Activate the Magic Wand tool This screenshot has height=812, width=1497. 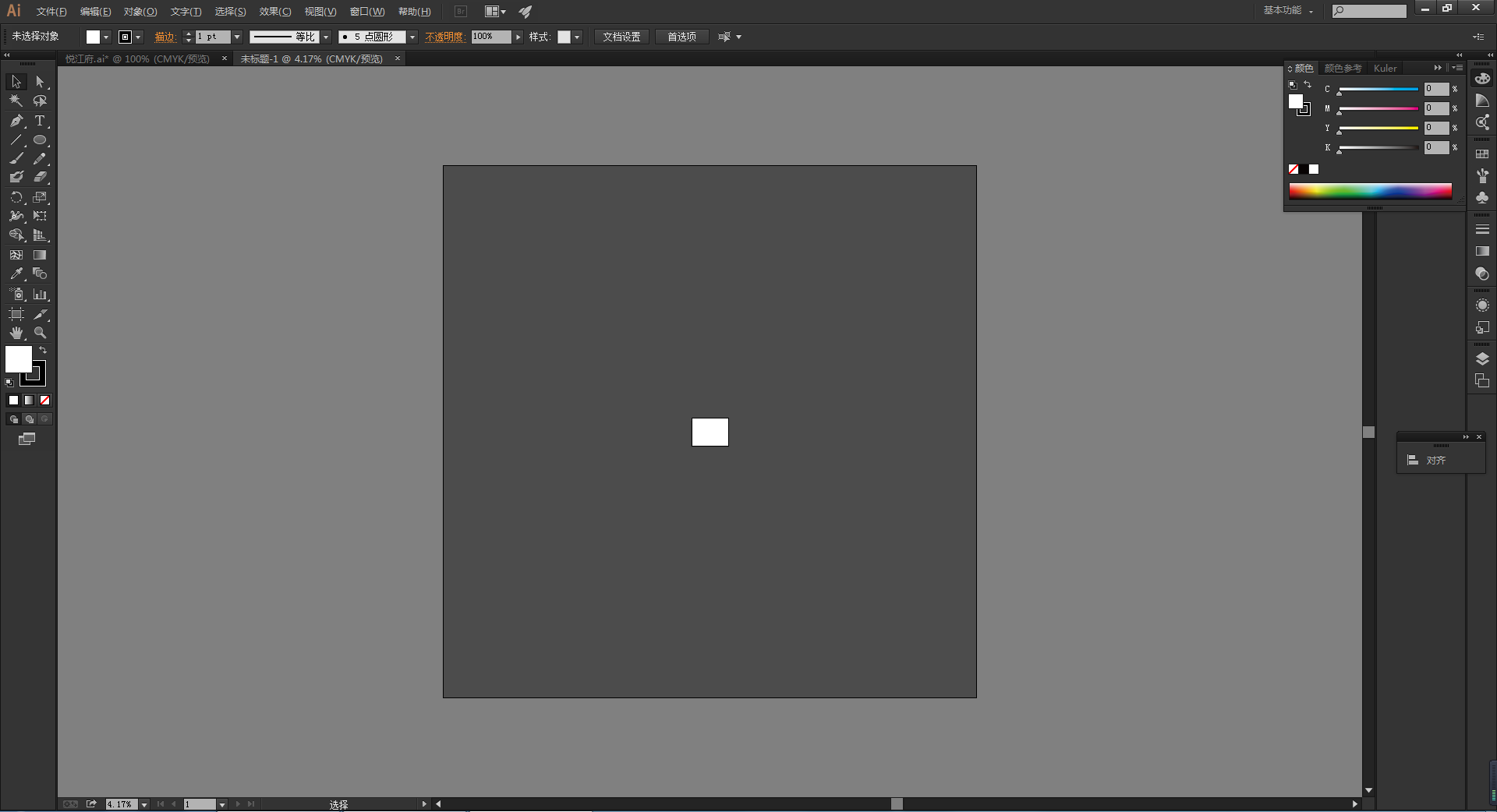(x=16, y=101)
